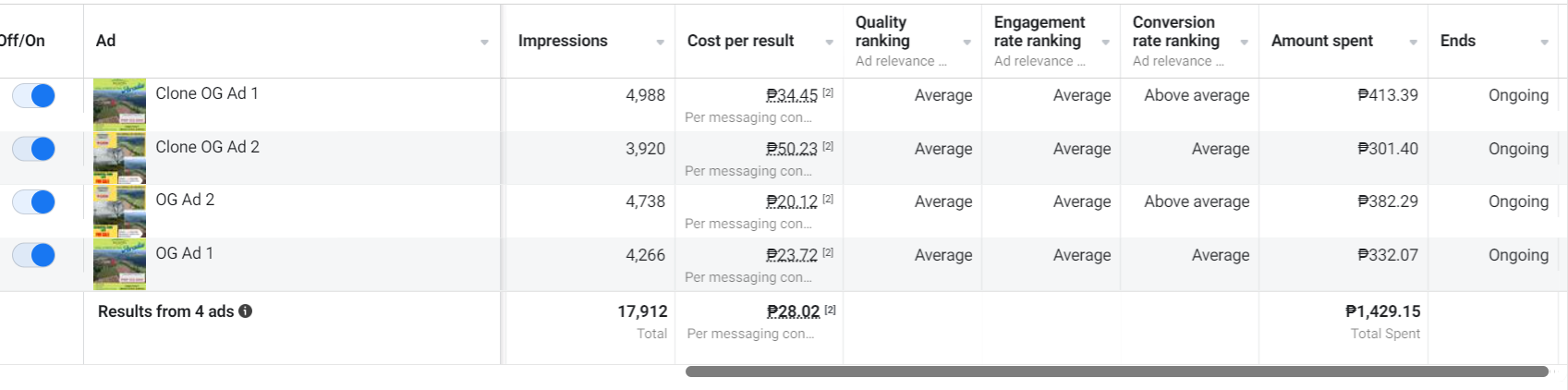Open the Amount spent column dropdown arrow

click(1413, 43)
